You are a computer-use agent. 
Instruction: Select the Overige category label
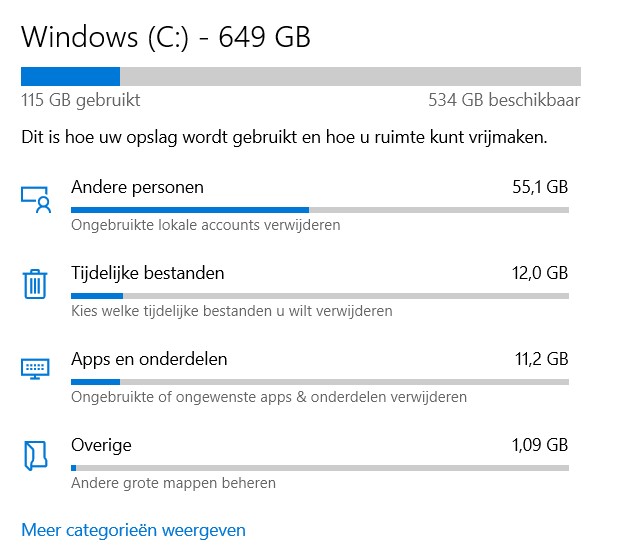point(101,445)
